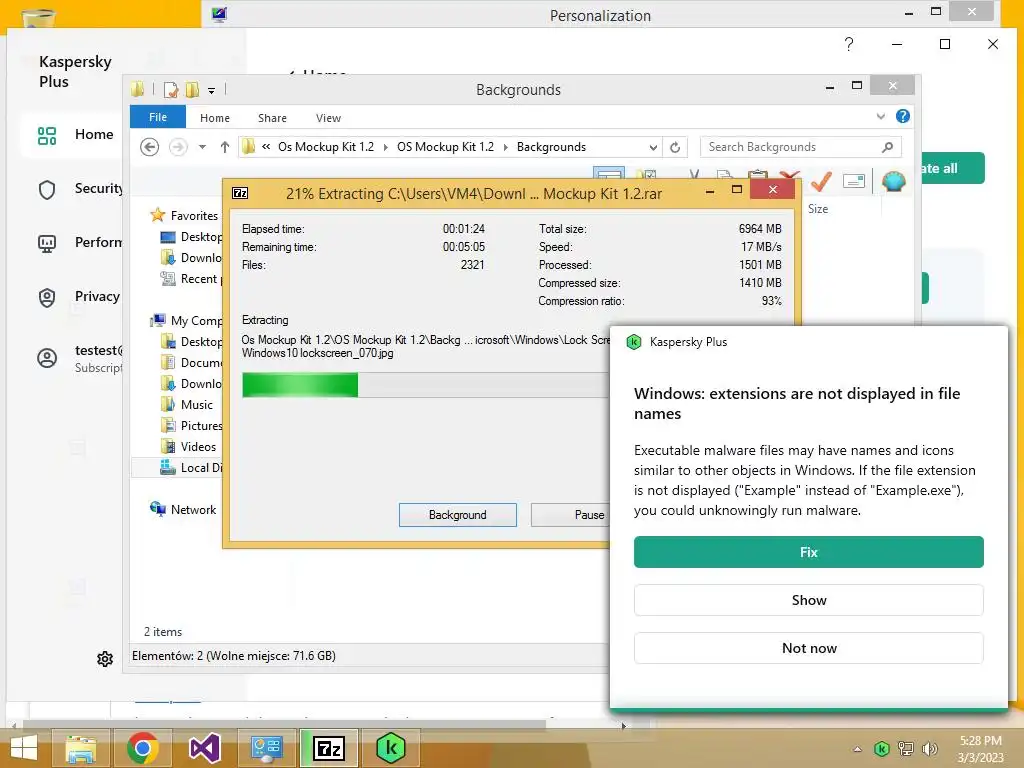Launch Chrome from the taskbar
This screenshot has width=1024, height=768.
[143, 748]
